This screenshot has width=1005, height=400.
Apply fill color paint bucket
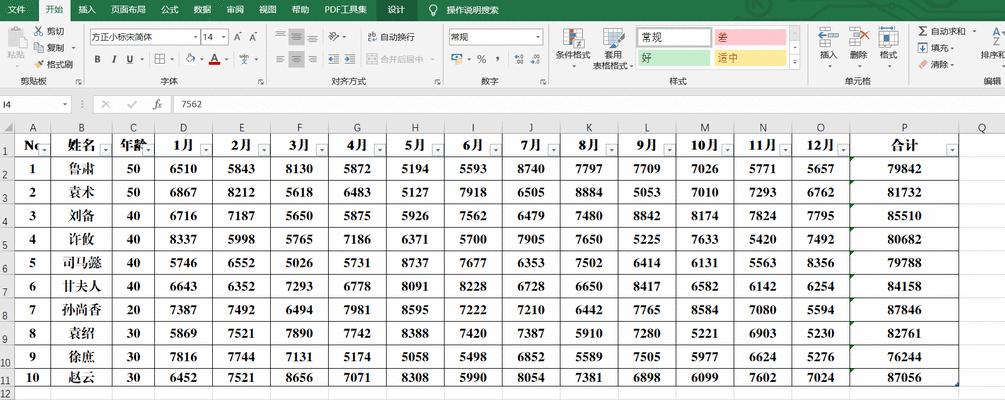click(x=190, y=59)
